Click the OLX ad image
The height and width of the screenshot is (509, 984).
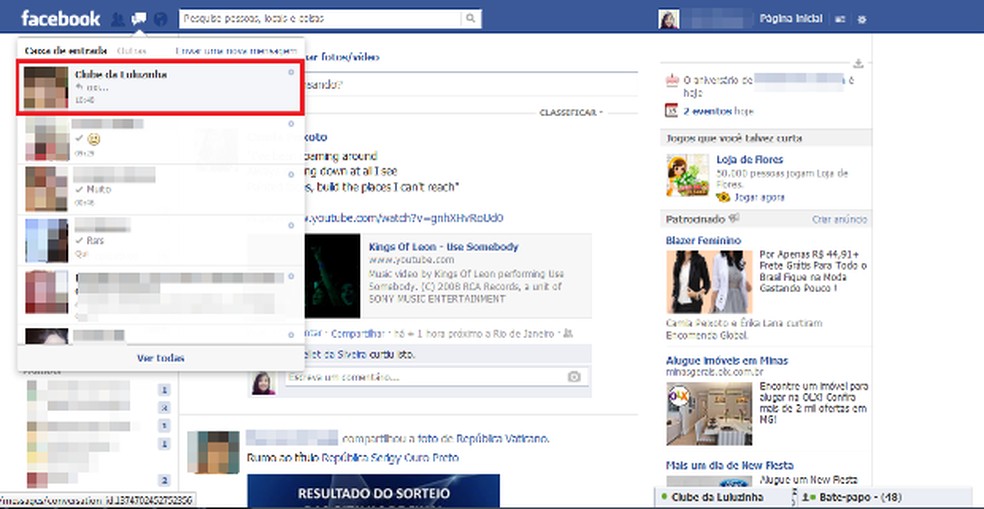[x=709, y=414]
